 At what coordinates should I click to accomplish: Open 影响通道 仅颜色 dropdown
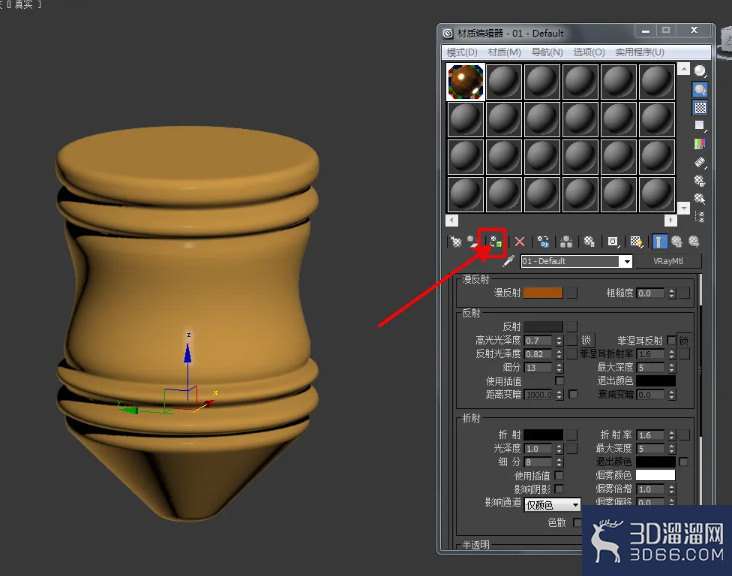(x=552, y=505)
